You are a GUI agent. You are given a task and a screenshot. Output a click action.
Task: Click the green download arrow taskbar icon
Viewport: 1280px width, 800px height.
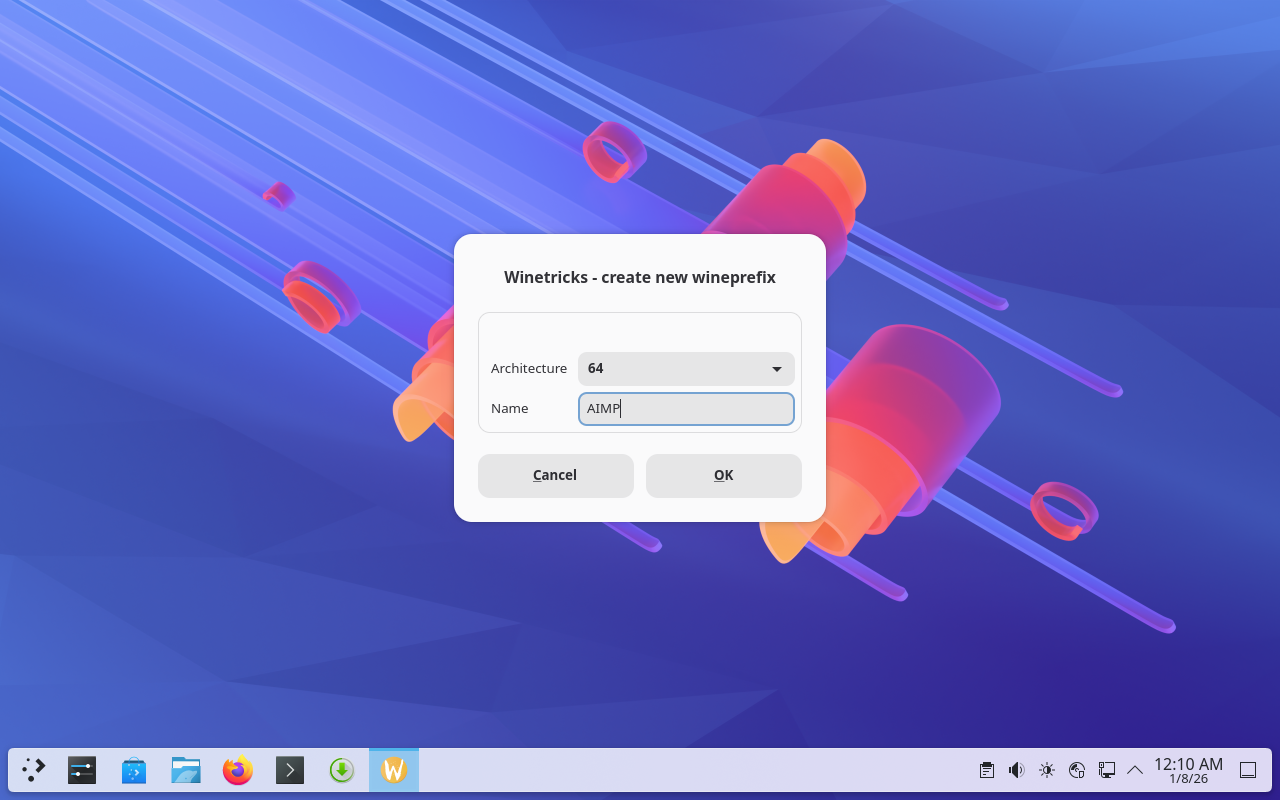click(342, 770)
